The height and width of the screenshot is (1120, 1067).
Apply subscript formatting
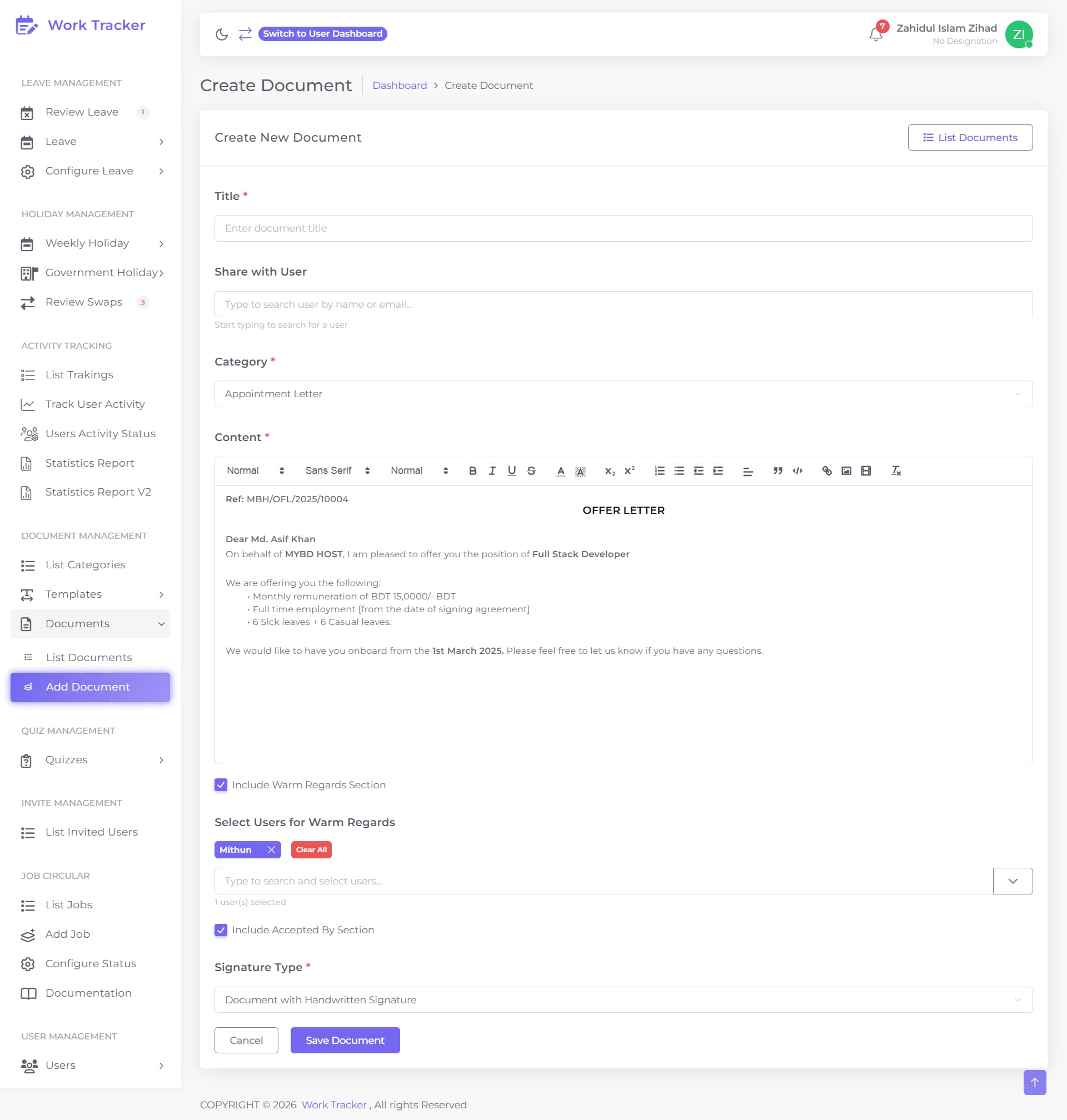[x=610, y=471]
